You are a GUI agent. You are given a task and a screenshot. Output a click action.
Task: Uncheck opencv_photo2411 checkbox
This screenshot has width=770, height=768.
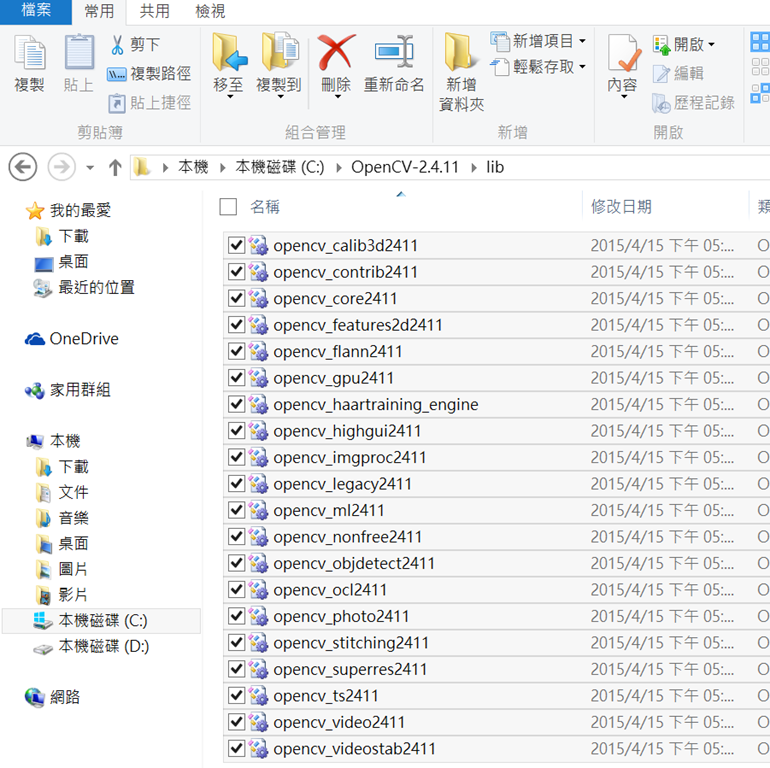(x=236, y=616)
